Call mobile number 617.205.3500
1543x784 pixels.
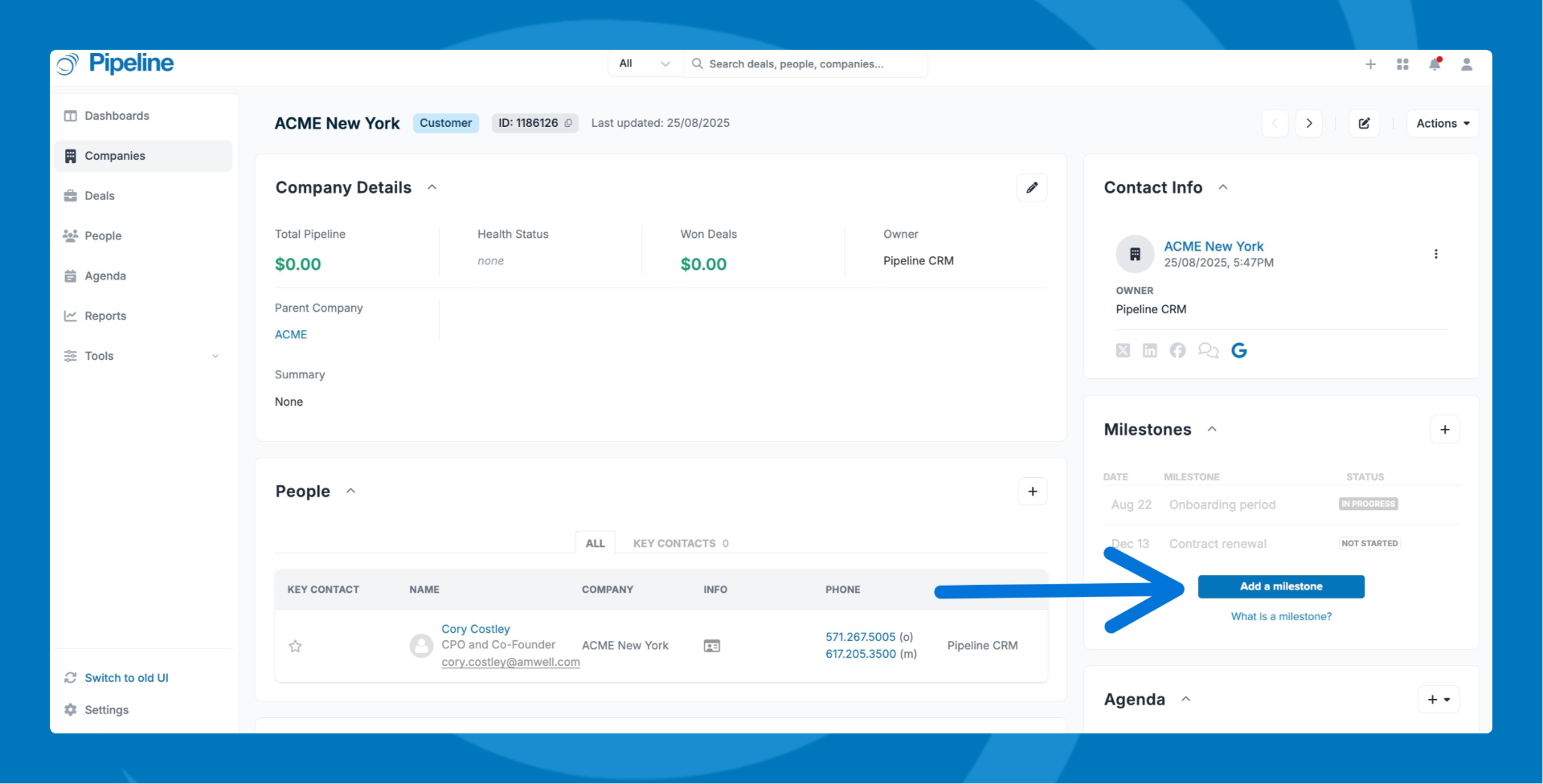pyautogui.click(x=860, y=654)
